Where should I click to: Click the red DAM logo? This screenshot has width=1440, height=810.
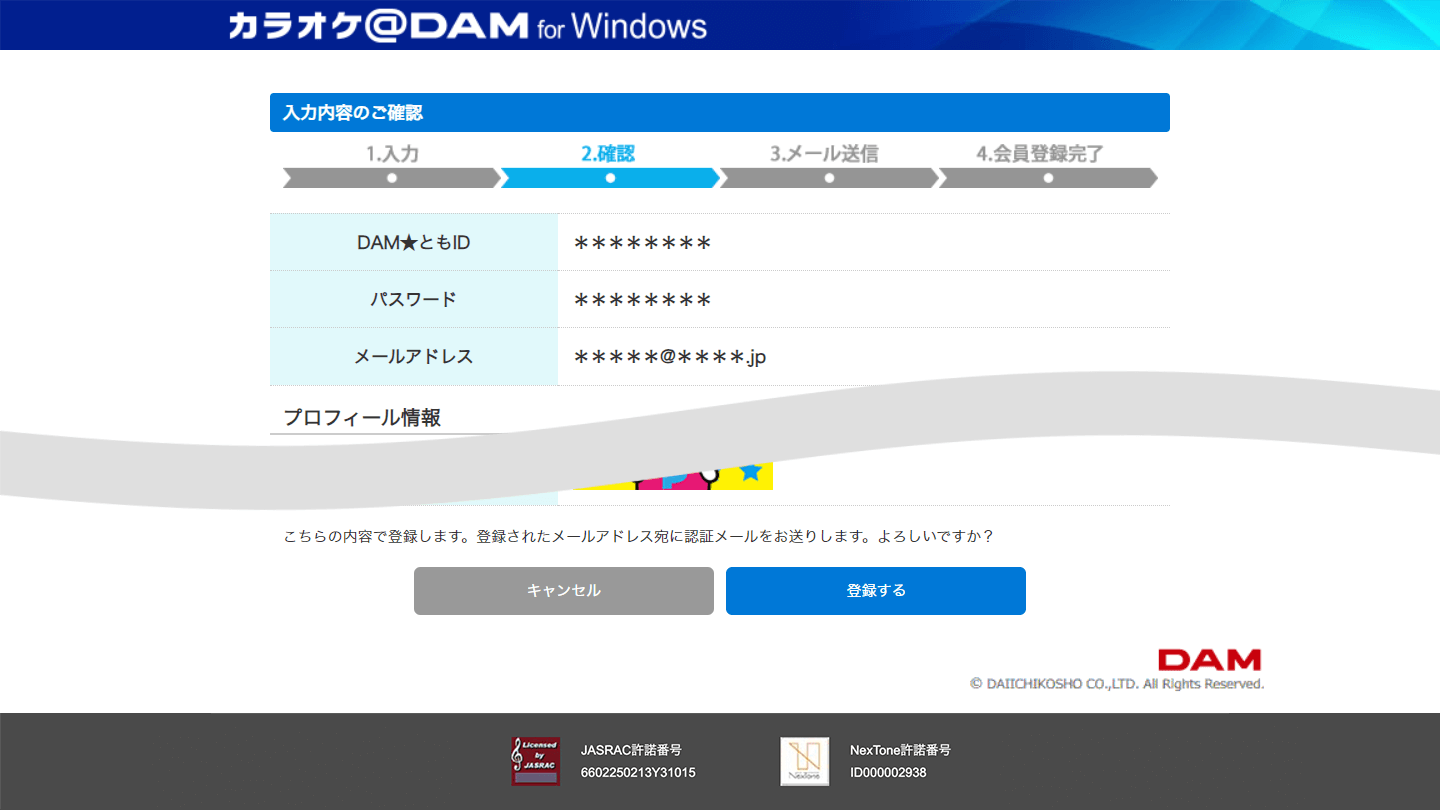[1209, 660]
